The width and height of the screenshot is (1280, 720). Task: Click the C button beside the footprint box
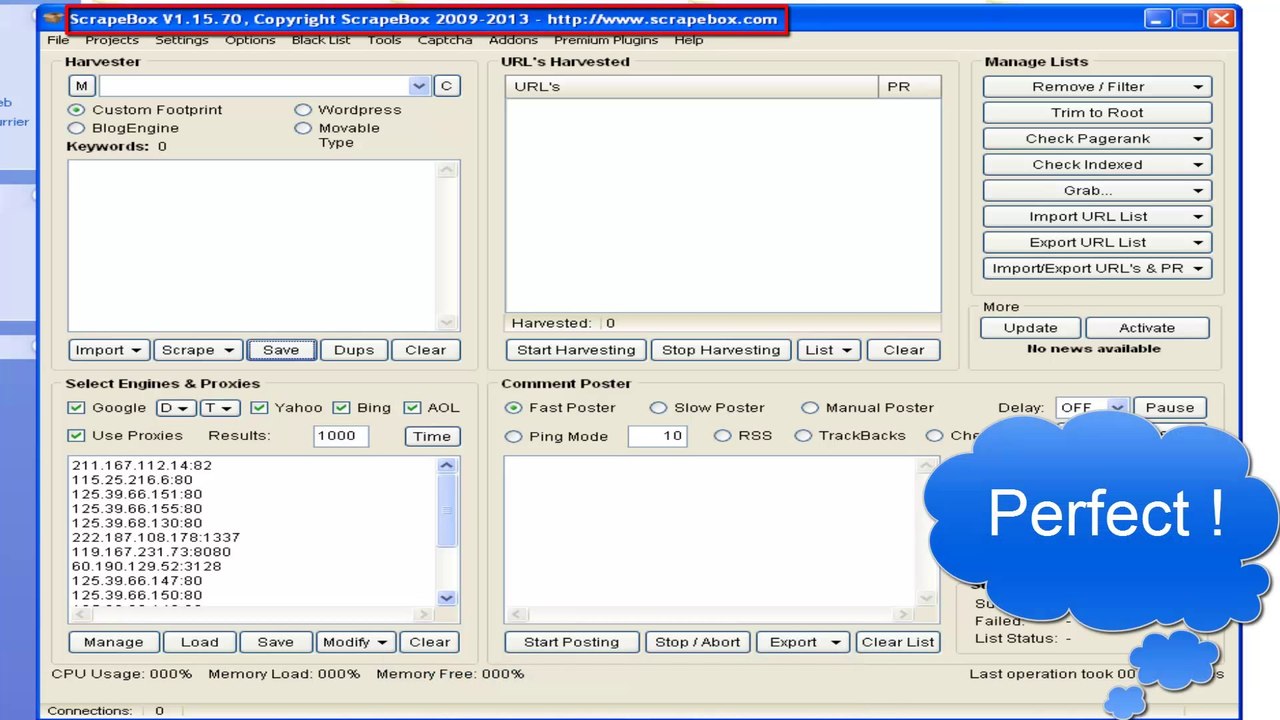(447, 86)
